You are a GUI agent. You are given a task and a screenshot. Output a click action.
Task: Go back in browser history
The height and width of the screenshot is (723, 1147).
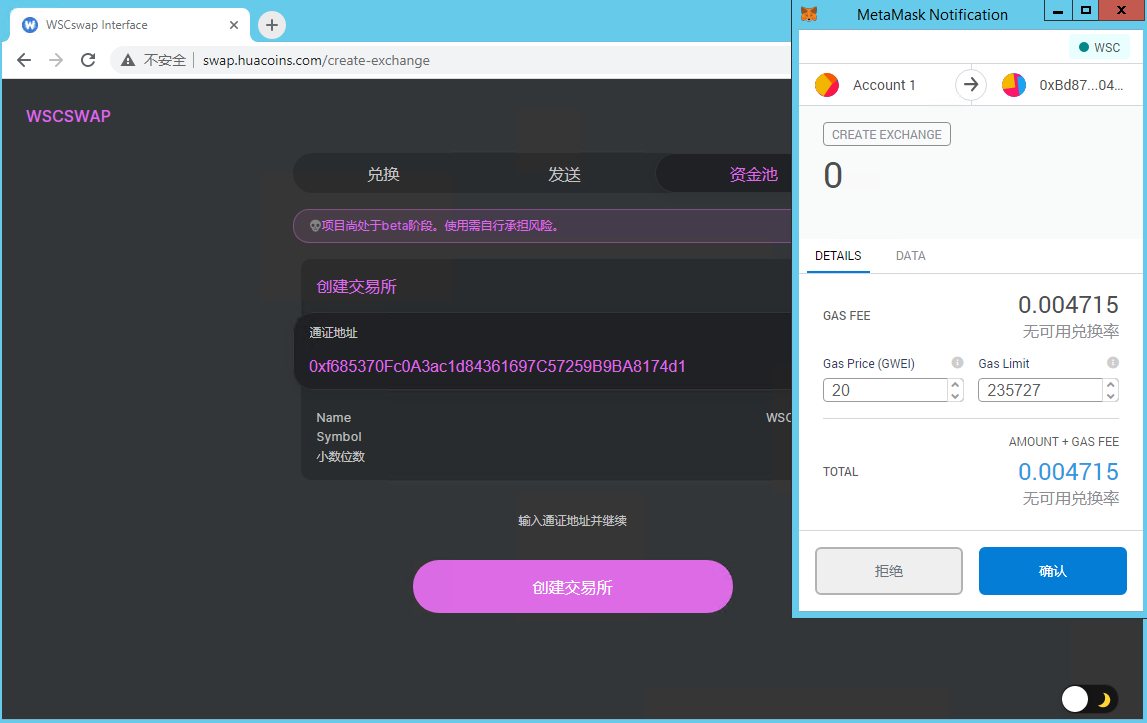coord(23,60)
